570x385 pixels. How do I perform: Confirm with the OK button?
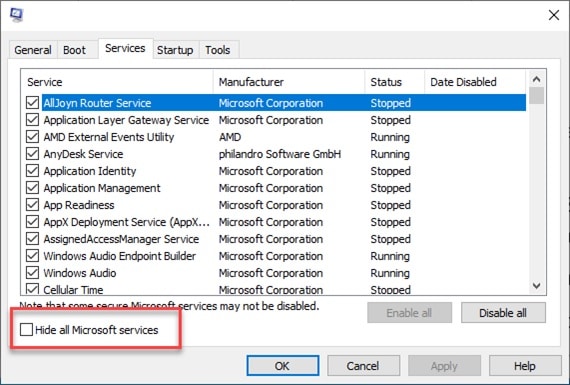(x=283, y=366)
